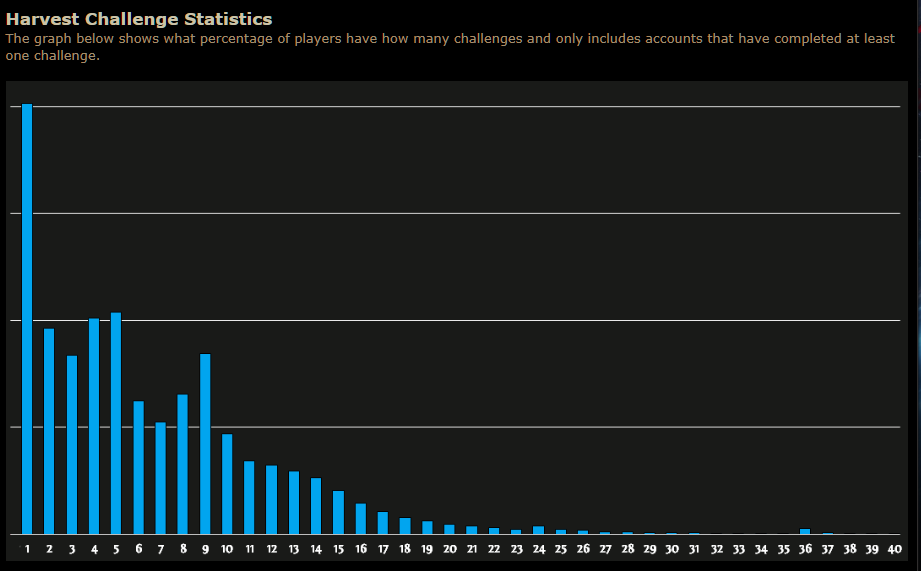Image resolution: width=921 pixels, height=571 pixels.
Task: Select the bar for 12 challenges
Action: click(x=271, y=500)
